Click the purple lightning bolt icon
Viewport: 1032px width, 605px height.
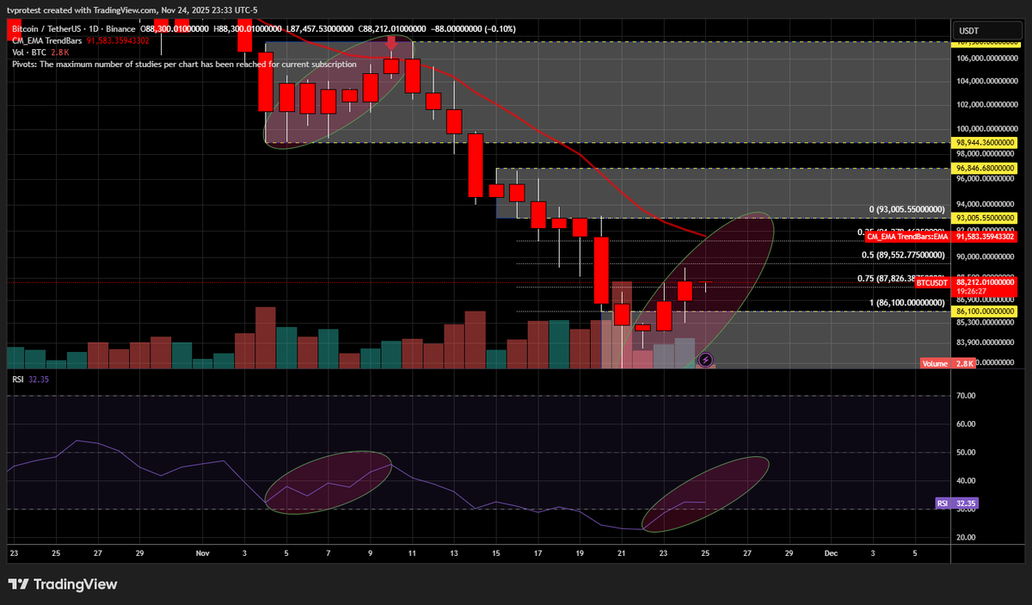[704, 359]
